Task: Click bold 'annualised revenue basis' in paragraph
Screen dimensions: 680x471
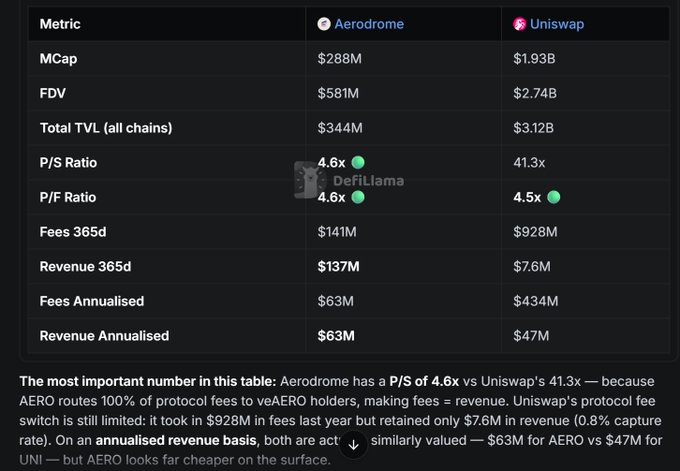Action: pyautogui.click(x=176, y=441)
